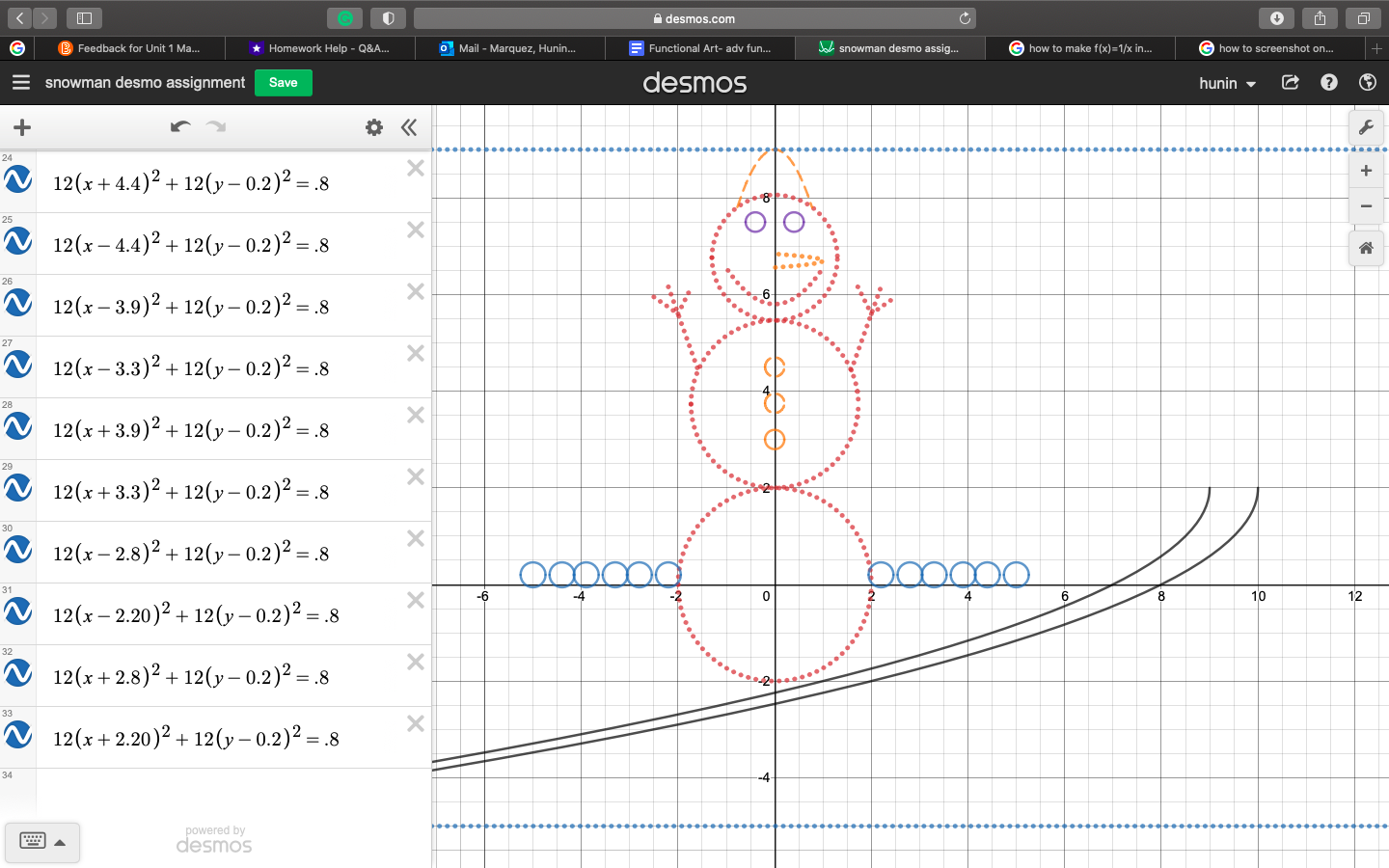Undo the last edit
The width and height of the screenshot is (1389, 868).
pyautogui.click(x=180, y=127)
